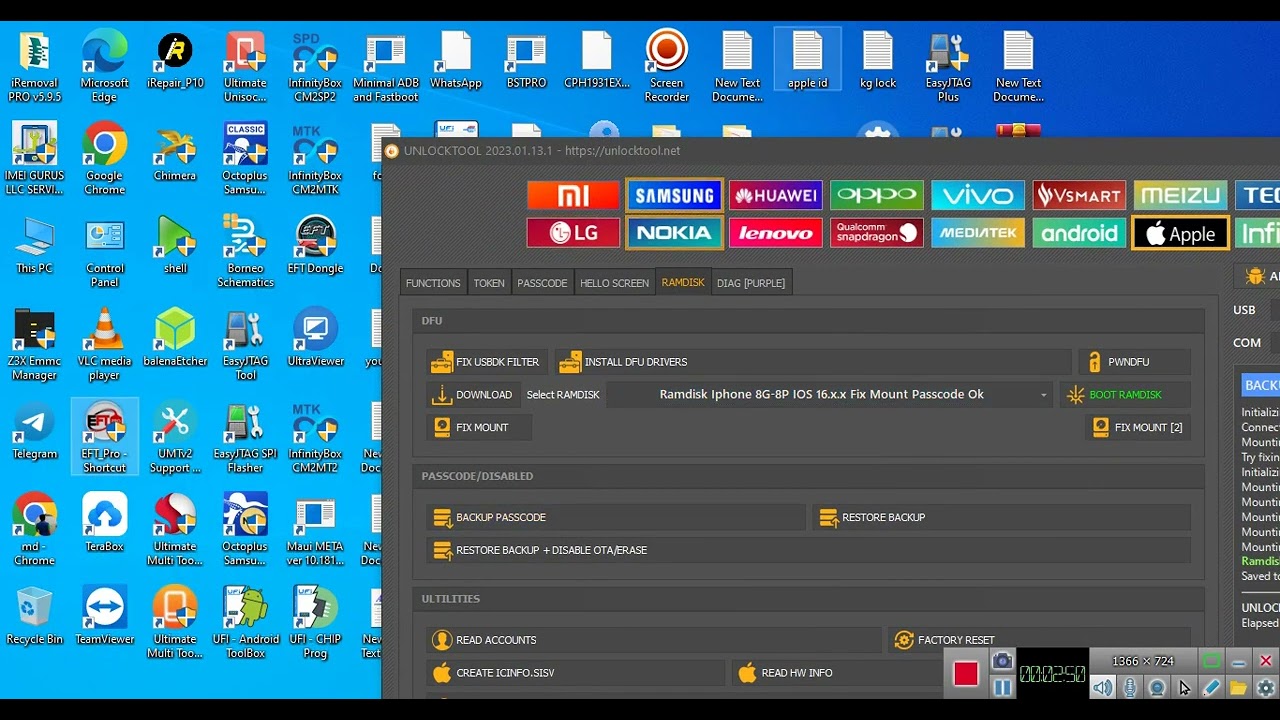Select the TeamViewer desktop icon

(x=105, y=616)
